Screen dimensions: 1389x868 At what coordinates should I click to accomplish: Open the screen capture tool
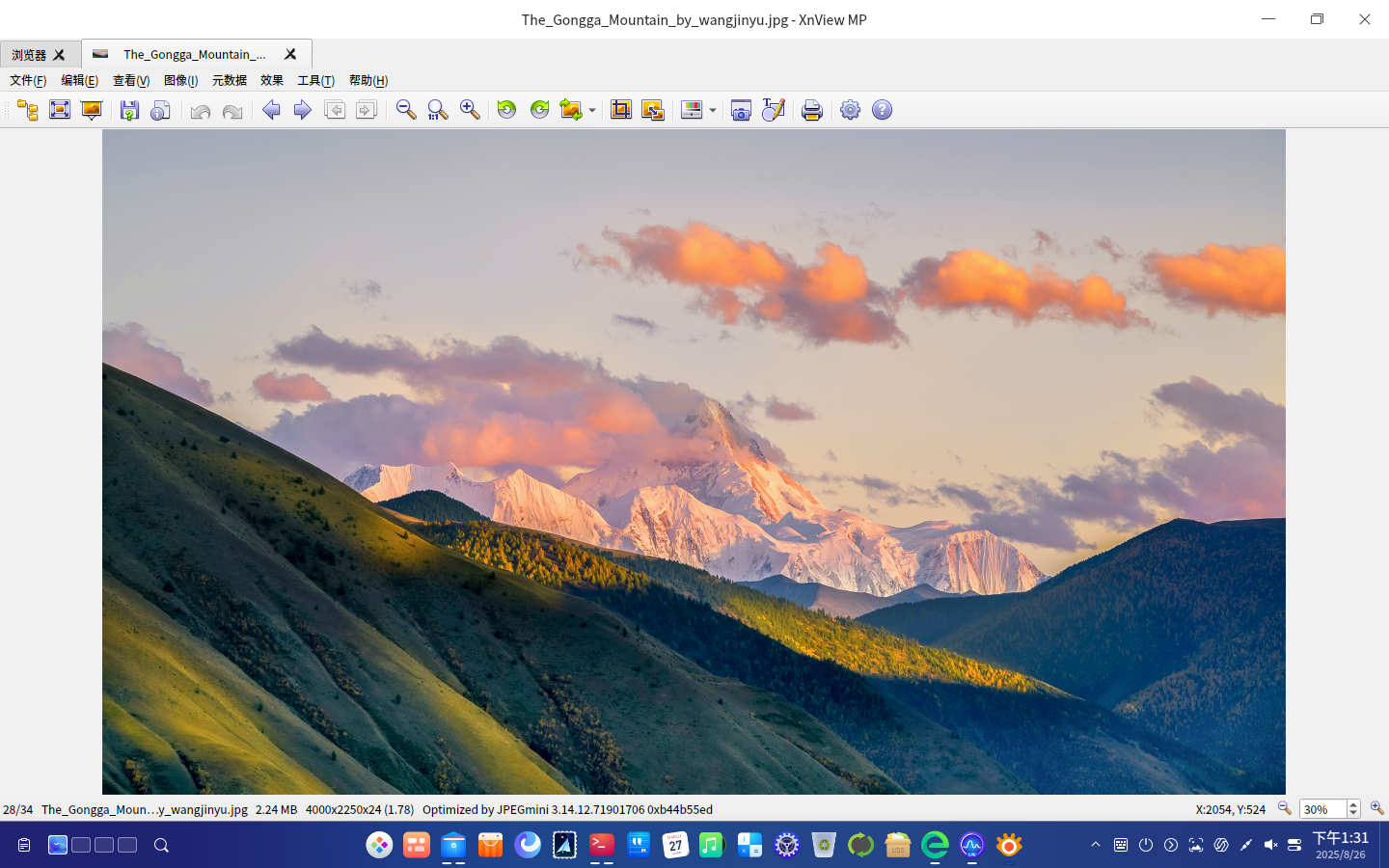click(x=741, y=110)
